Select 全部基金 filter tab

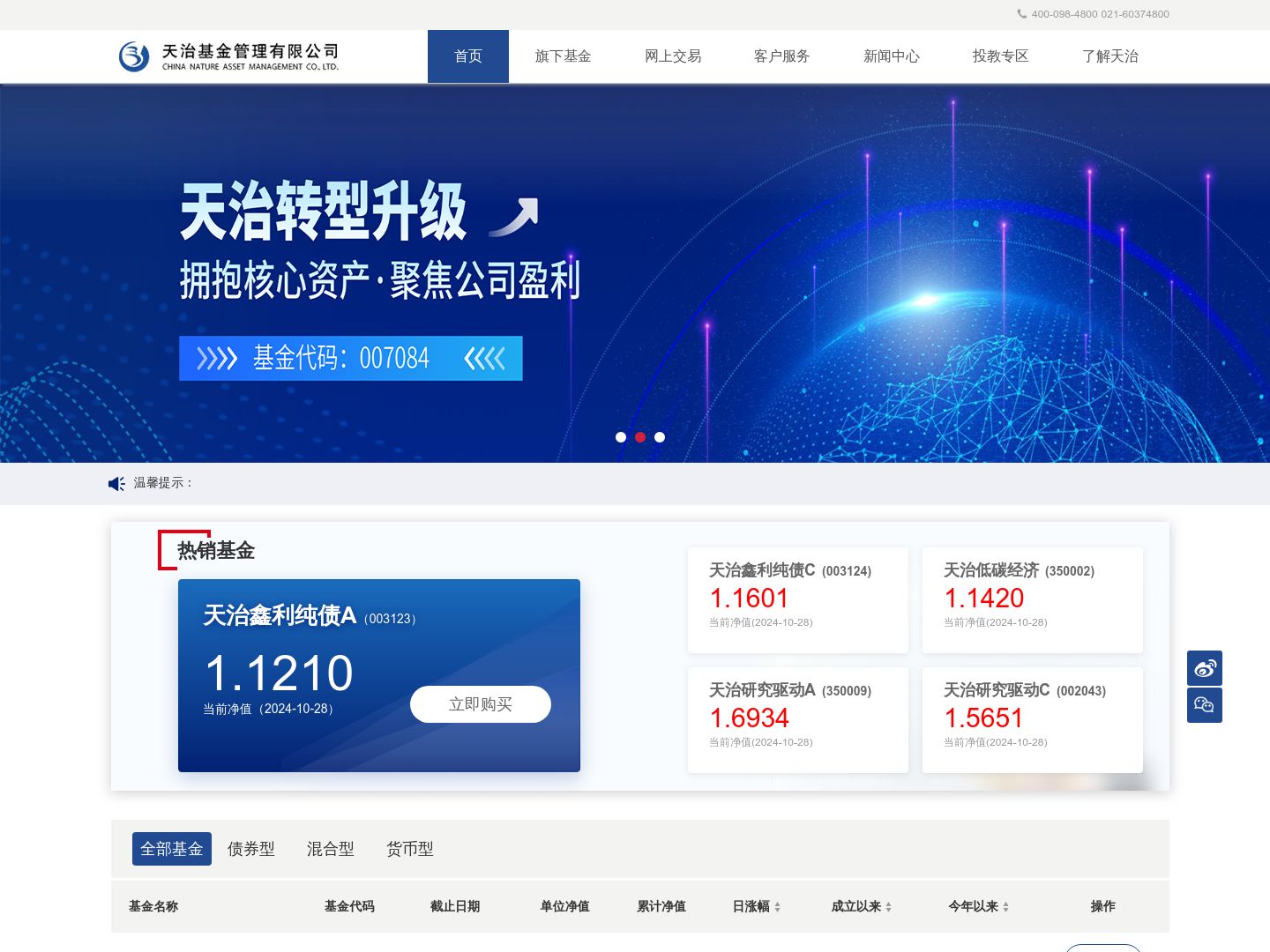pyautogui.click(x=172, y=849)
